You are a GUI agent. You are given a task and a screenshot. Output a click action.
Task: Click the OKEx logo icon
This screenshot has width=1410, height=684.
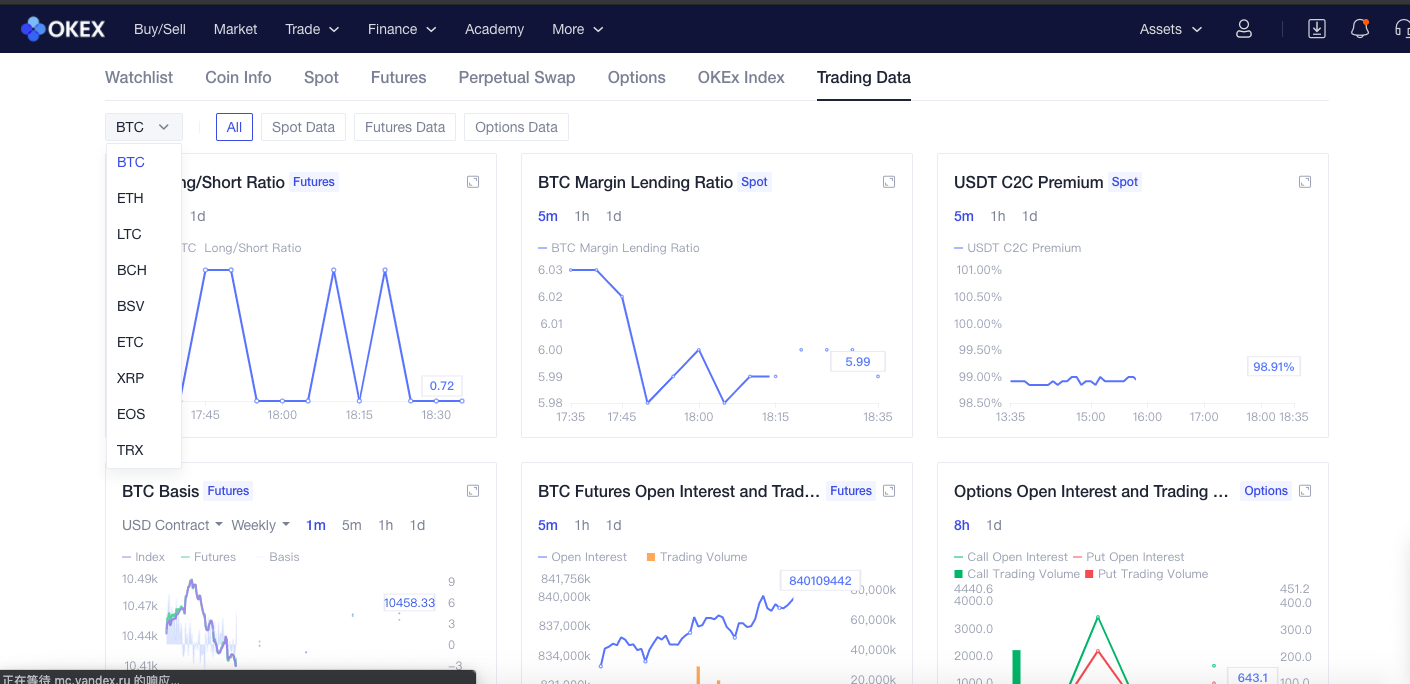click(x=33, y=29)
